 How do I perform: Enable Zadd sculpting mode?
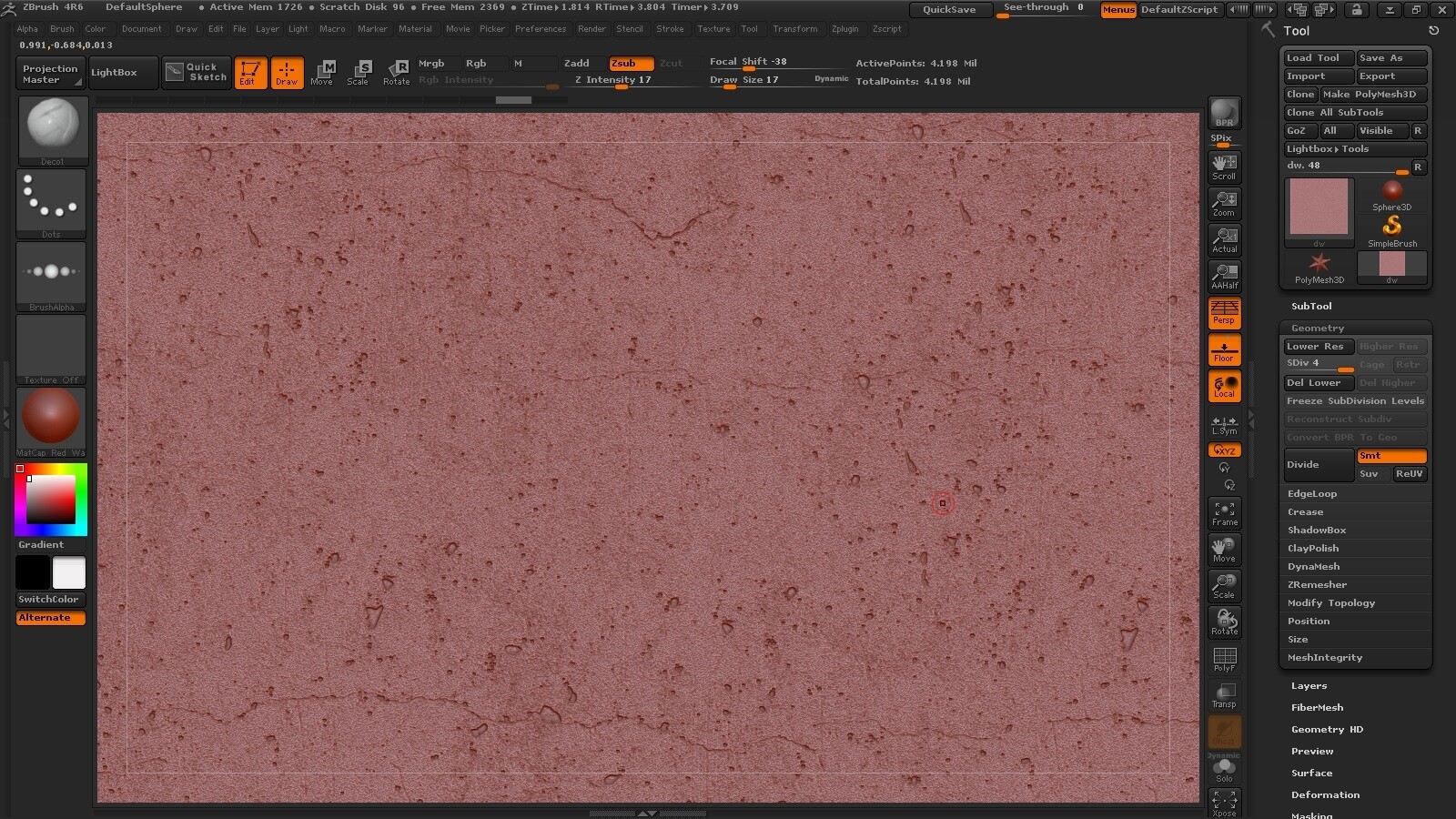(576, 64)
